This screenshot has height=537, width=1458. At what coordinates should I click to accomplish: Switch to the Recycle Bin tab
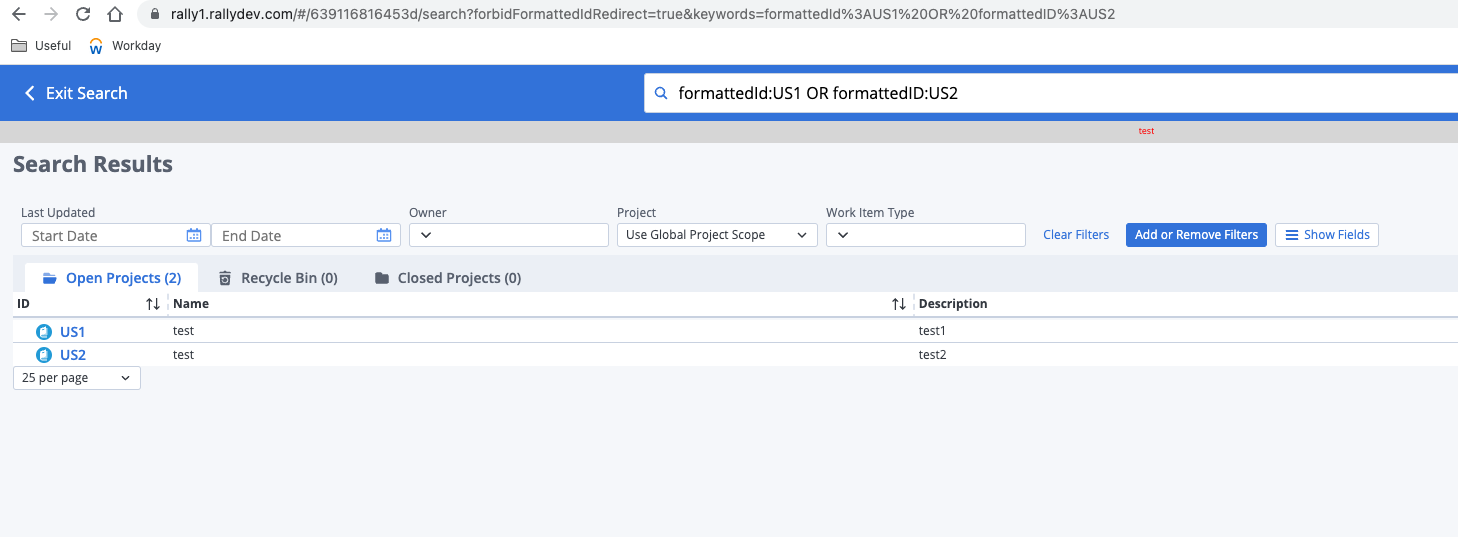point(278,278)
